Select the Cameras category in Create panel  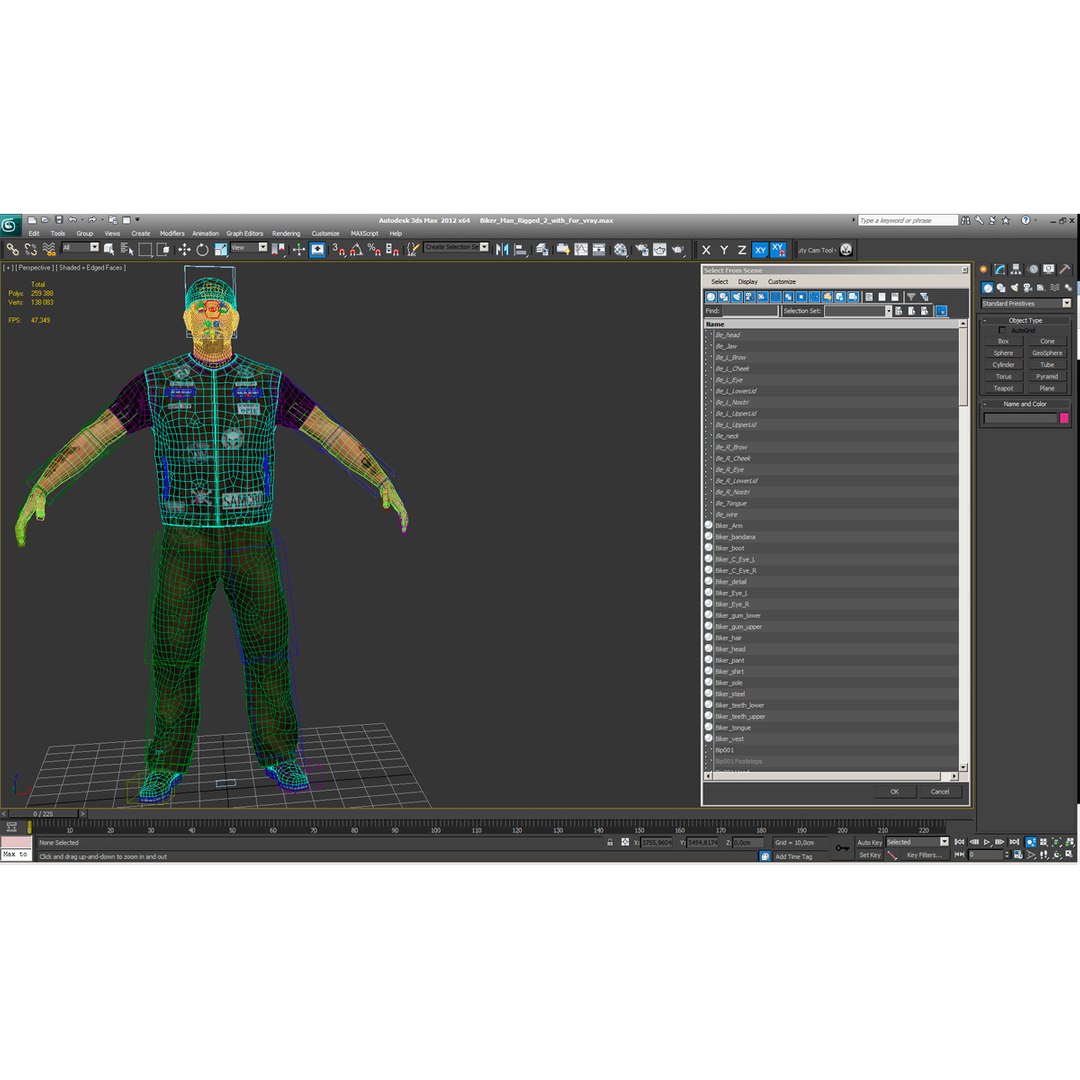(1028, 288)
